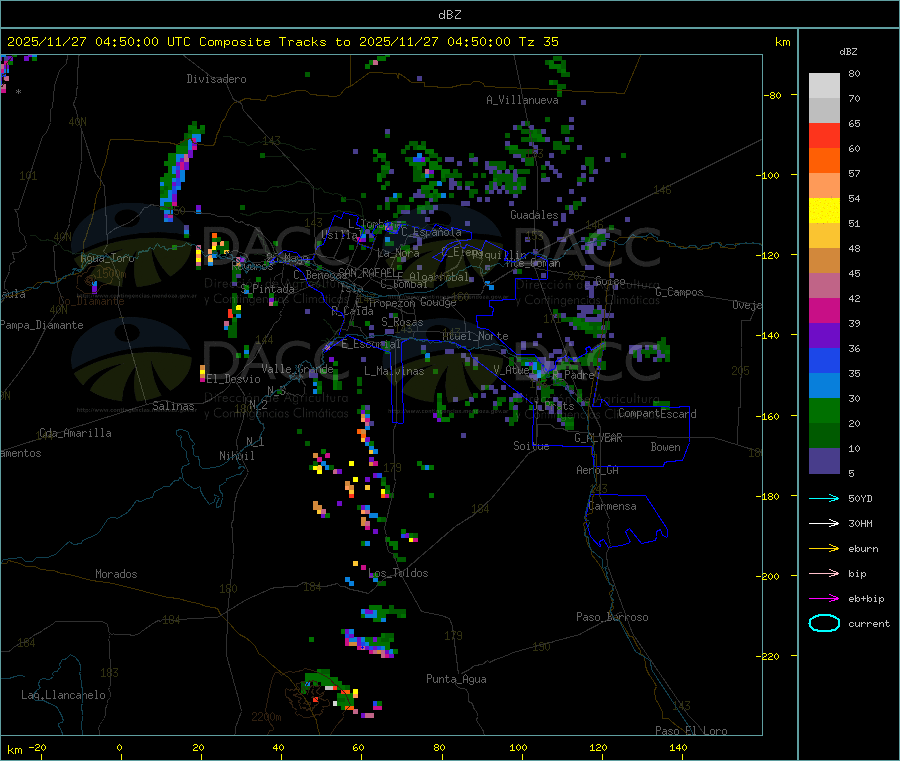Click the Paso_Burroso location label

click(x=612, y=617)
